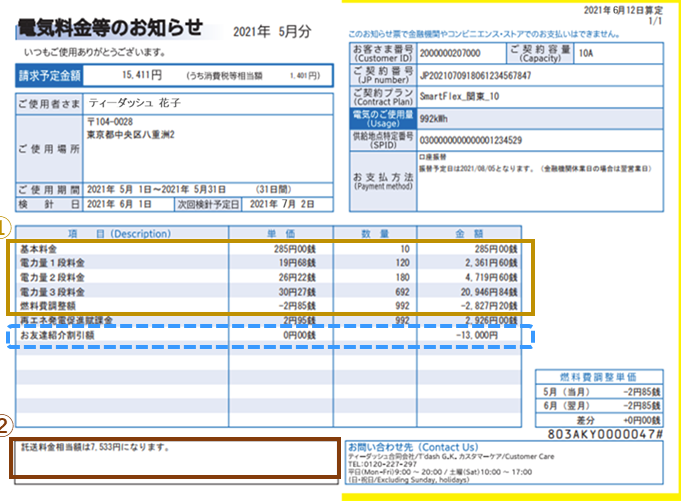Select the amount 20,946円84銭
Viewport: 681px width, 501px height.
coord(489,292)
